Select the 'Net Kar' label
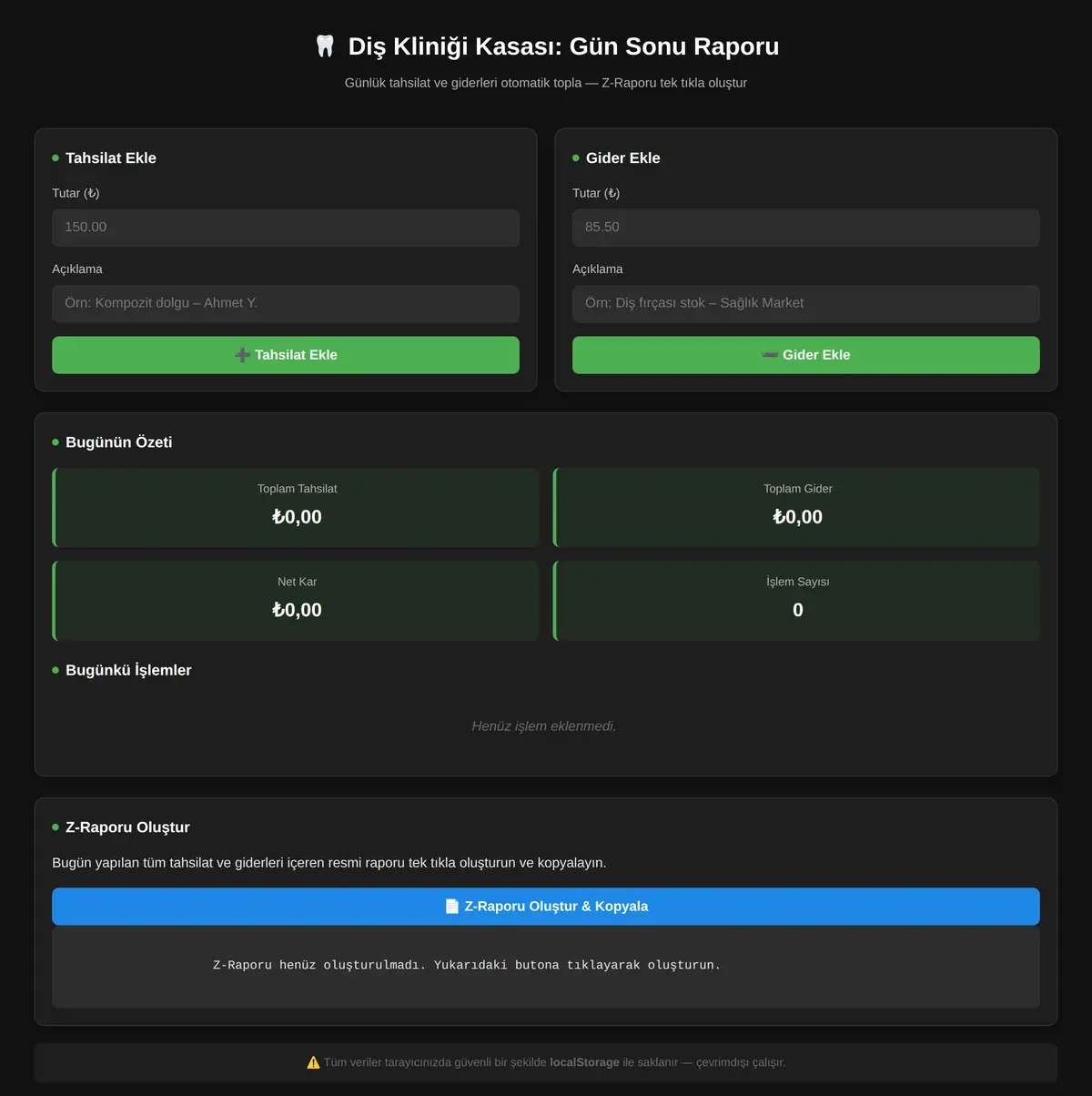The width and height of the screenshot is (1092, 1096). [x=298, y=582]
